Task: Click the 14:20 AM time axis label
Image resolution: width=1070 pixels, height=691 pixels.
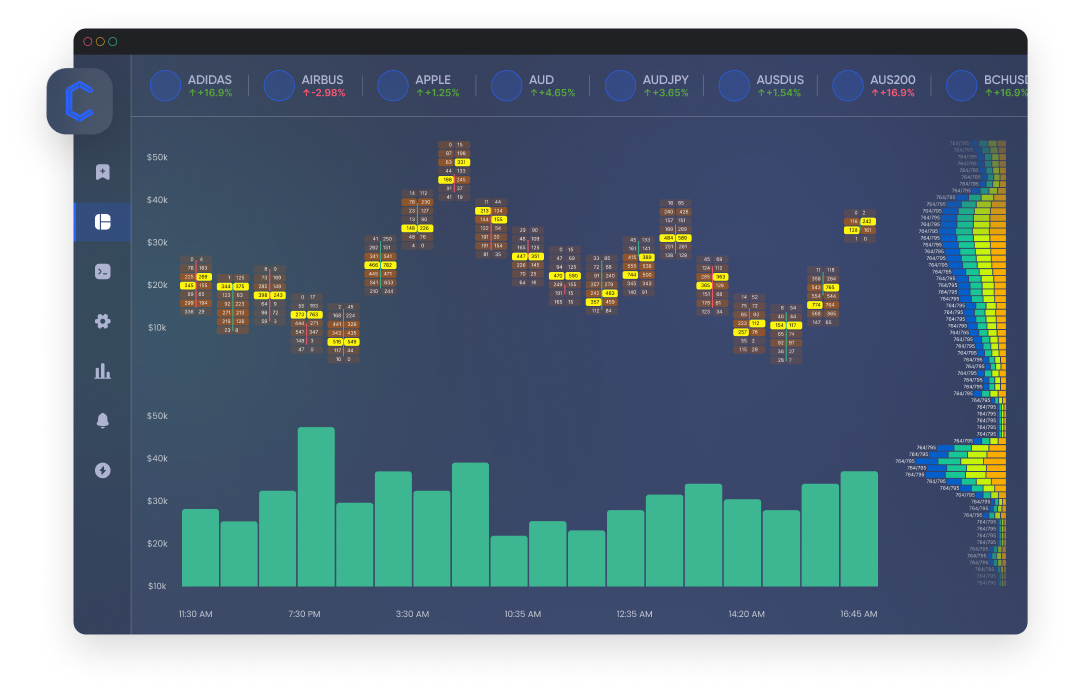Action: [746, 614]
